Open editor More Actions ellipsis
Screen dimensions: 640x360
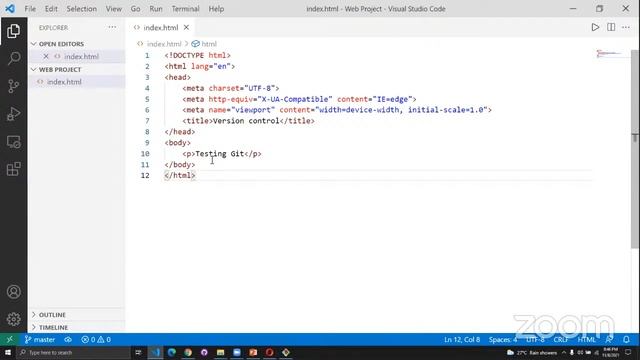626,27
